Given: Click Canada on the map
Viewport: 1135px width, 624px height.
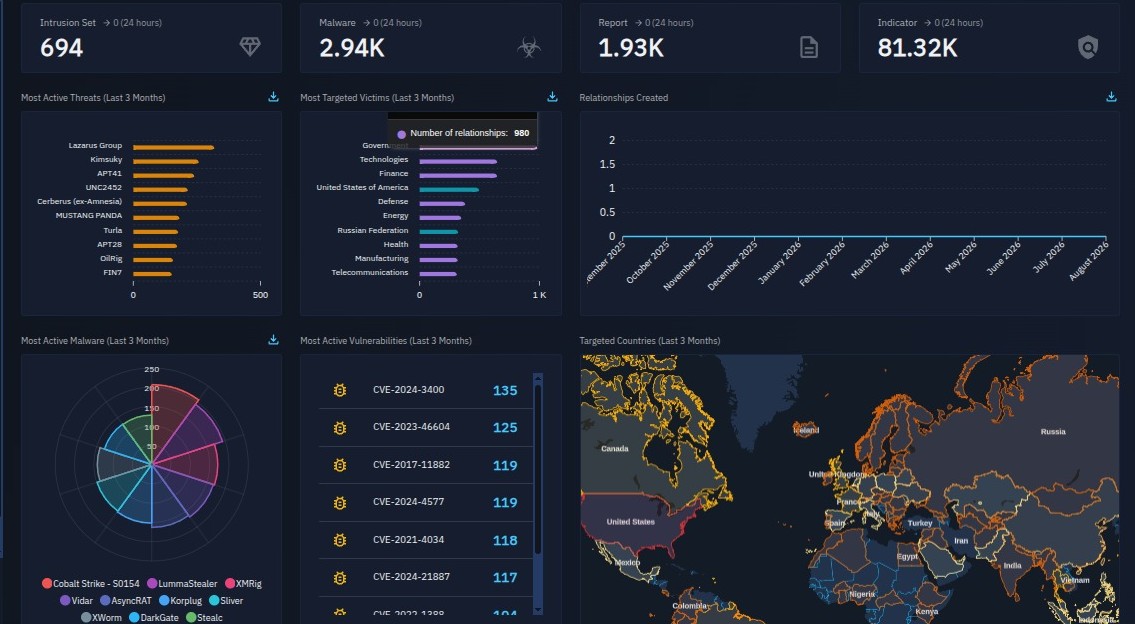Looking at the screenshot, I should click(x=615, y=449).
